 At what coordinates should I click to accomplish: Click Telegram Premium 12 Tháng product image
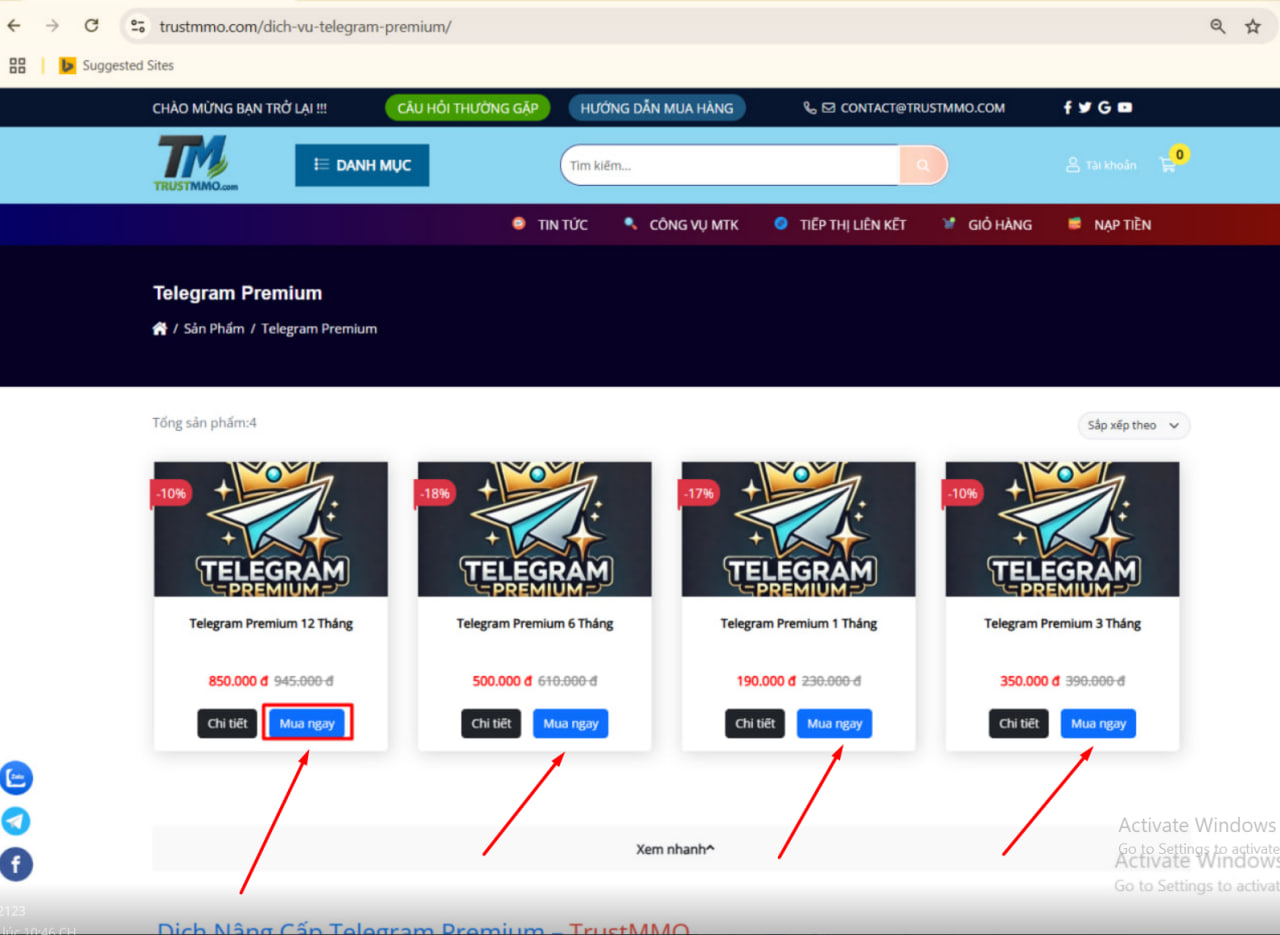271,529
